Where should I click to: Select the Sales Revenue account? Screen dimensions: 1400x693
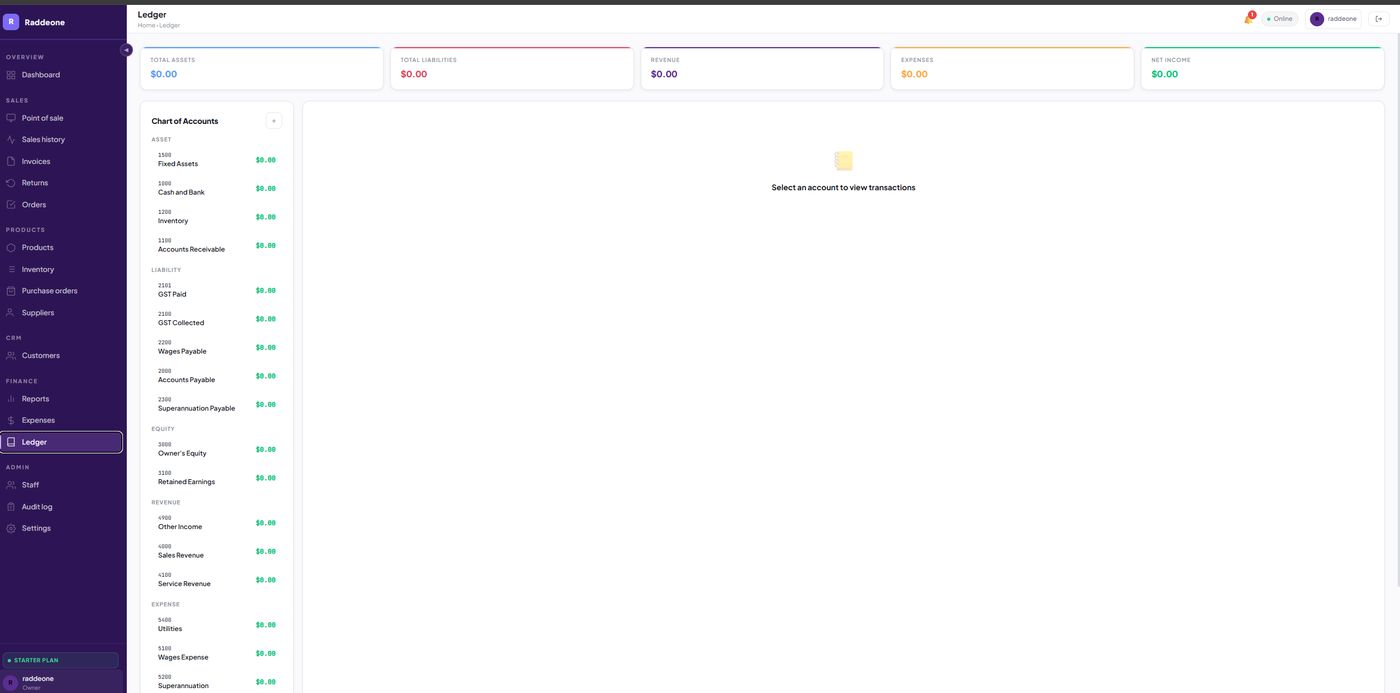pos(217,551)
